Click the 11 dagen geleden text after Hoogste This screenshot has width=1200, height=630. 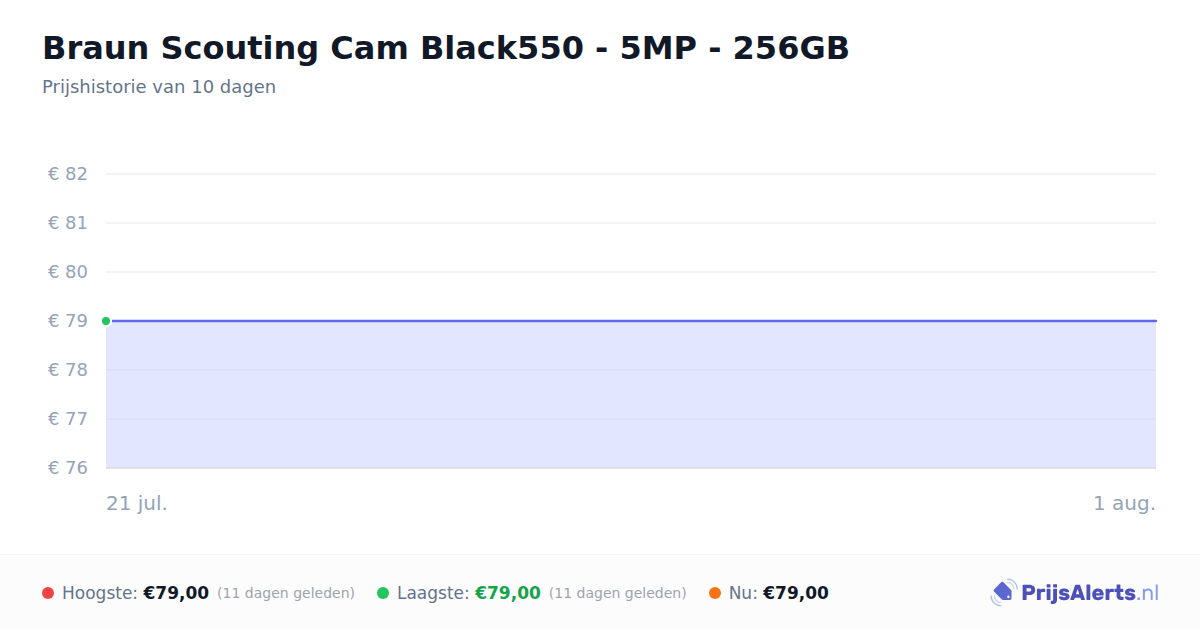286,593
